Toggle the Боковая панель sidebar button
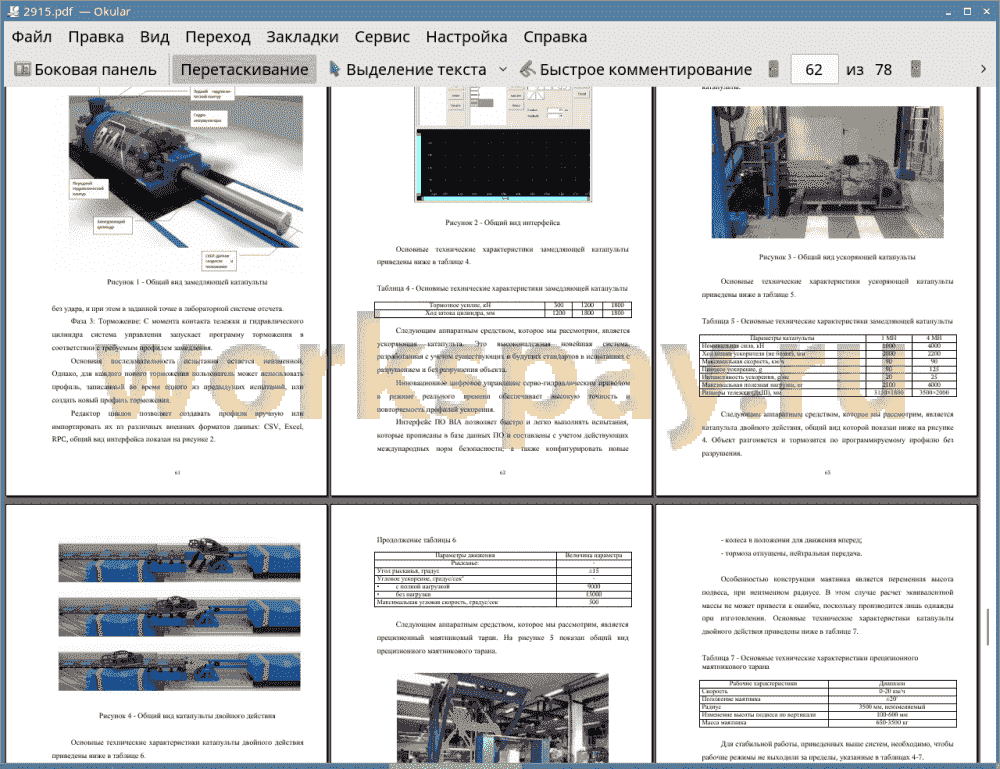Screen dimensions: 1000x769 click(x=85, y=70)
